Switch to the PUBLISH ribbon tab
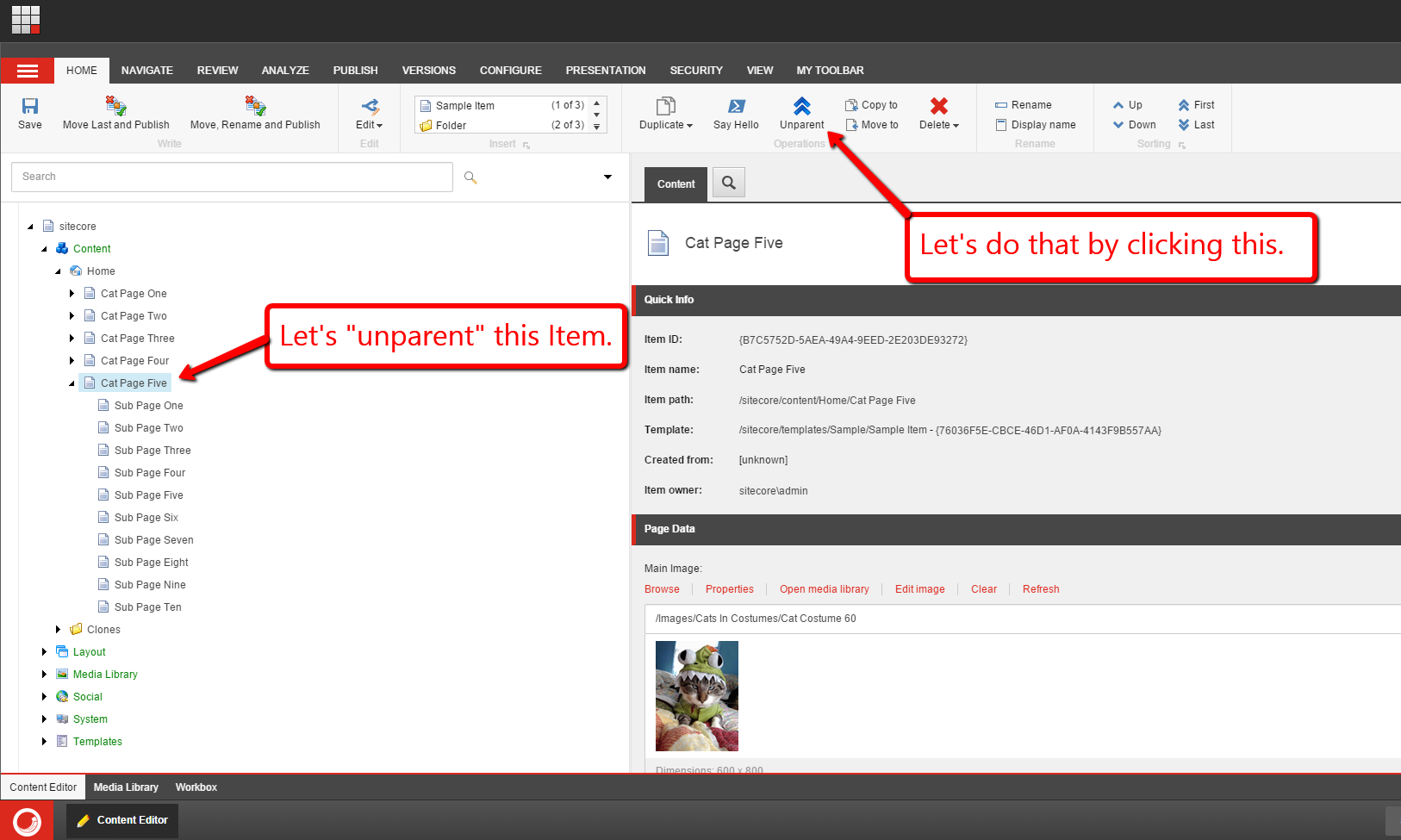Viewport: 1401px width, 840px height. pyautogui.click(x=355, y=71)
